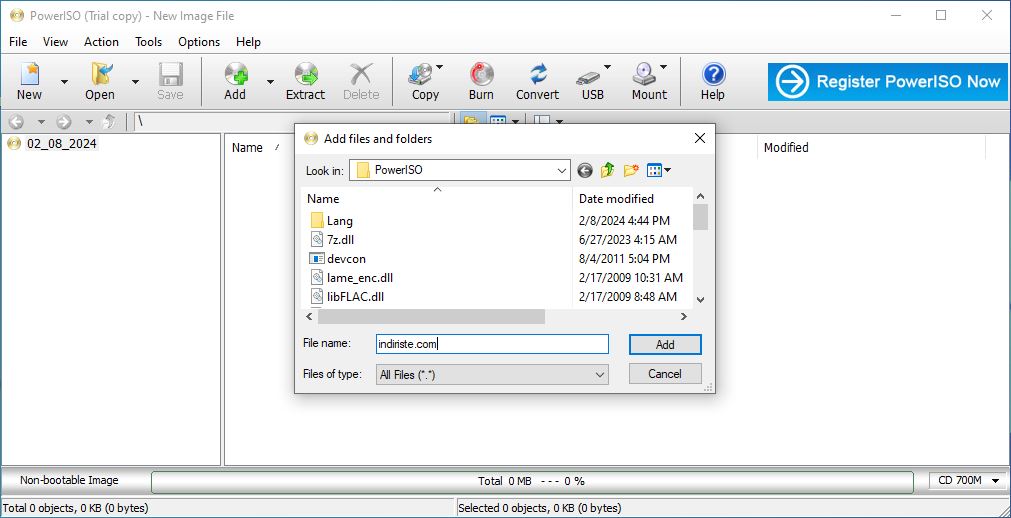Open the dropdown arrow beside Add
Screen dimensions: 1011x518
pyautogui.click(x=270, y=82)
